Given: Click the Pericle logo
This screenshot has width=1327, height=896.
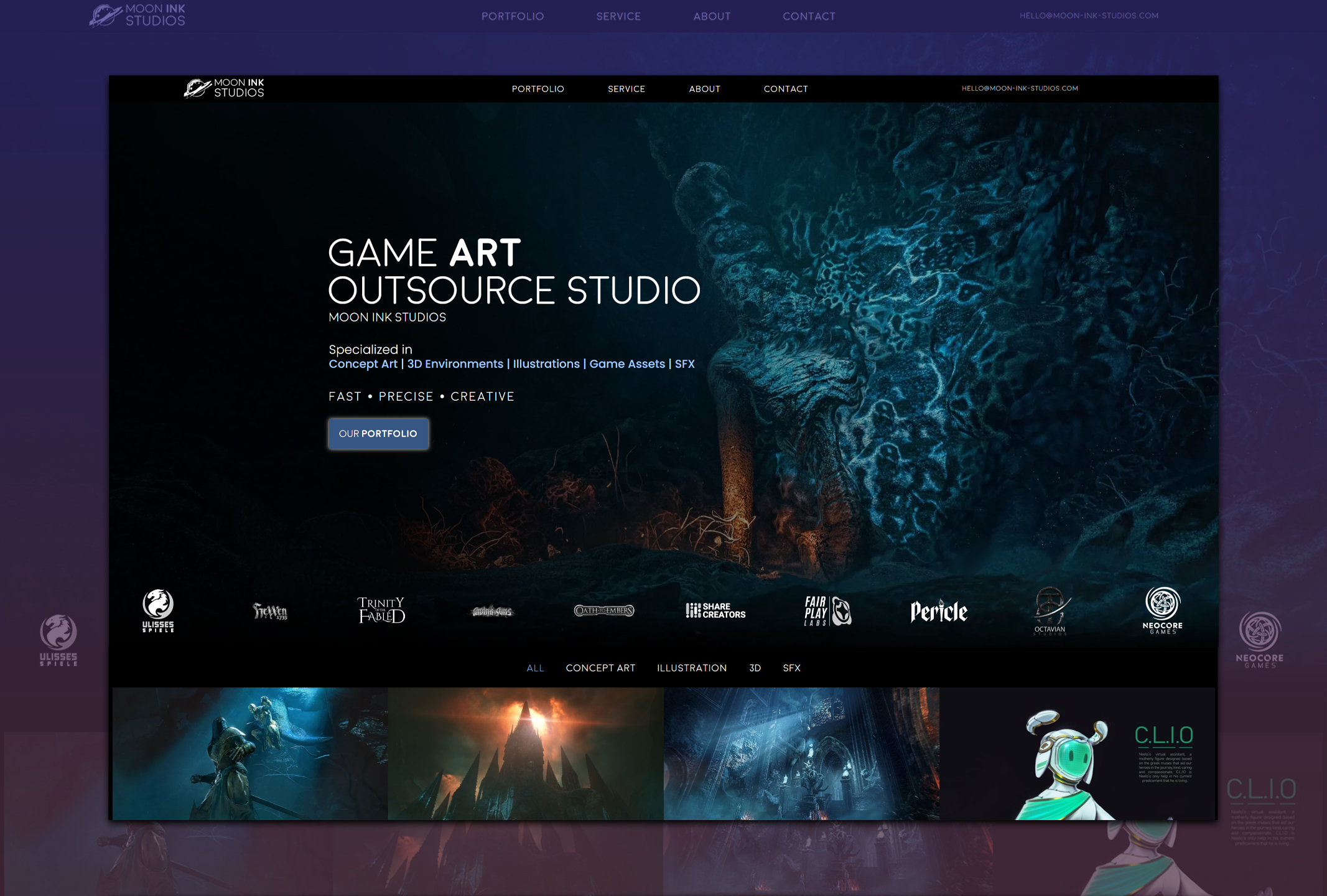Looking at the screenshot, I should click(x=938, y=612).
